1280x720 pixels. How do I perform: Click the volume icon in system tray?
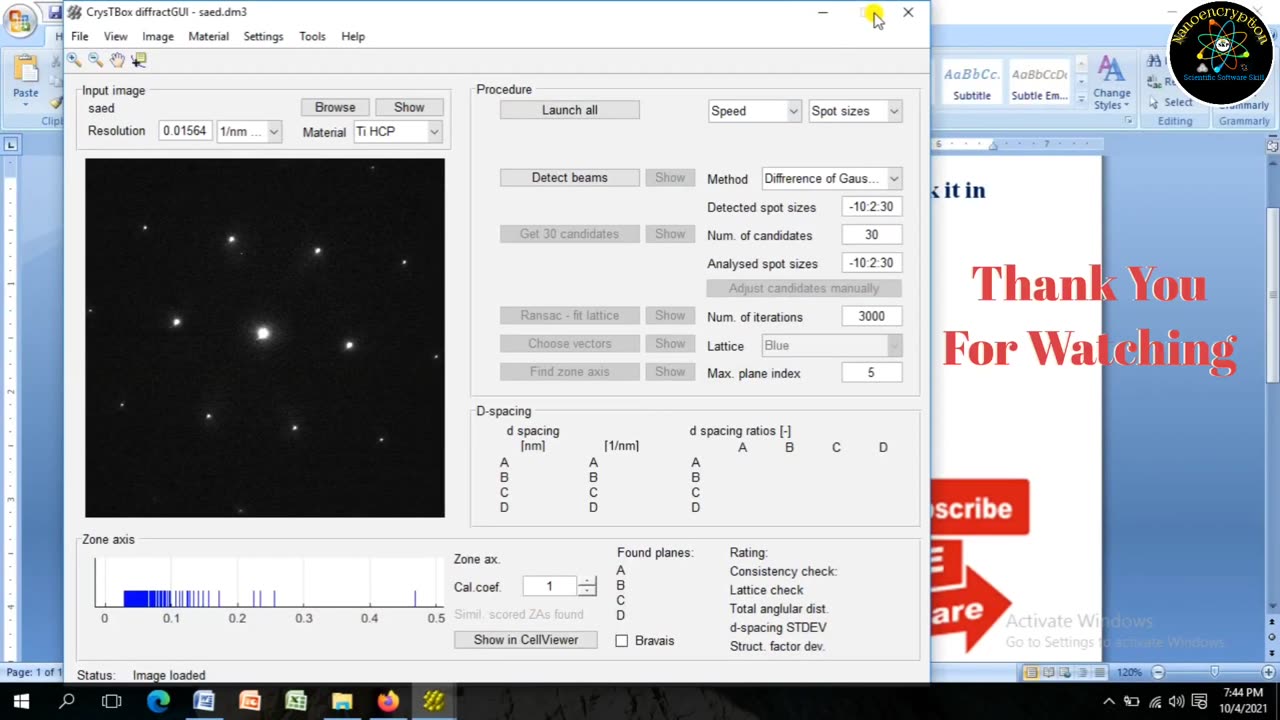point(1176,702)
